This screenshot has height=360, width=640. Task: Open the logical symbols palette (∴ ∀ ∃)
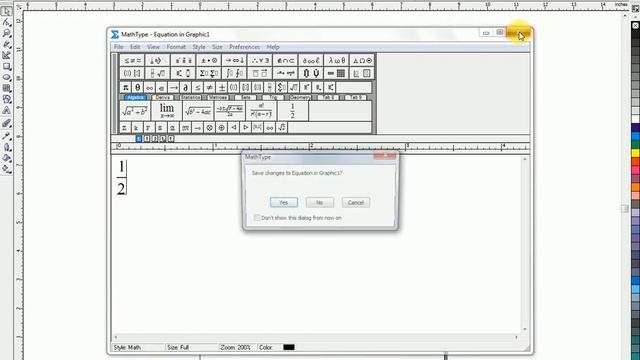pos(260,61)
